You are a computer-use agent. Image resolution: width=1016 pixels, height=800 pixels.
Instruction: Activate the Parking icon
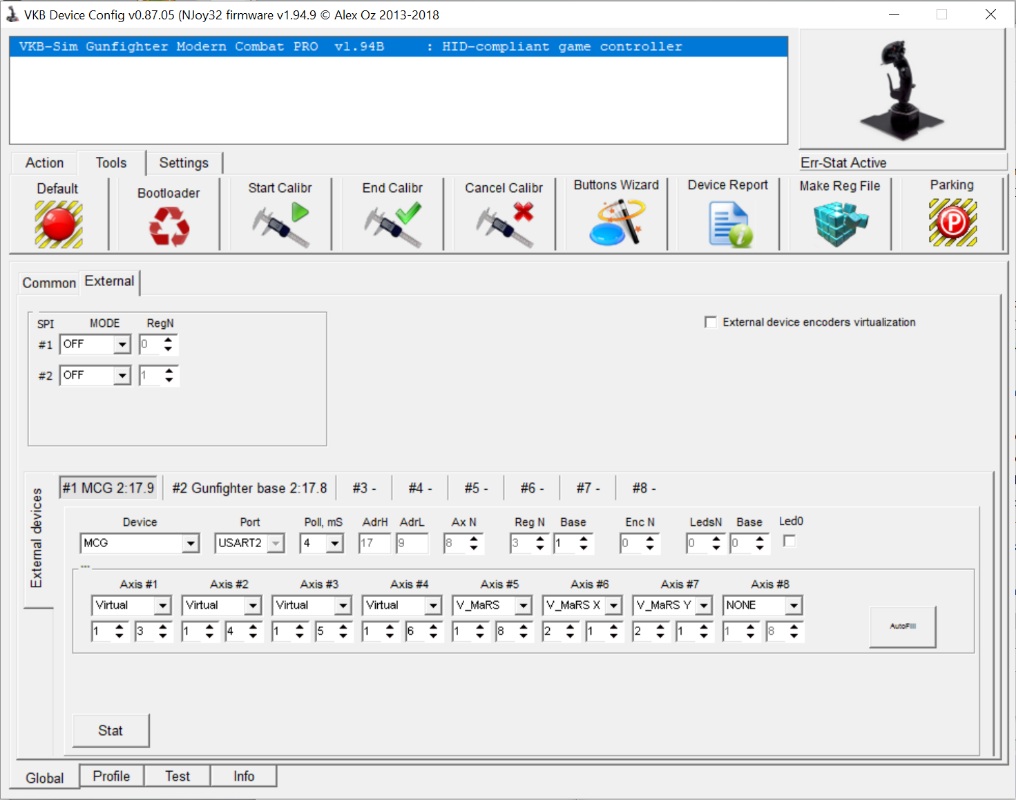point(952,222)
